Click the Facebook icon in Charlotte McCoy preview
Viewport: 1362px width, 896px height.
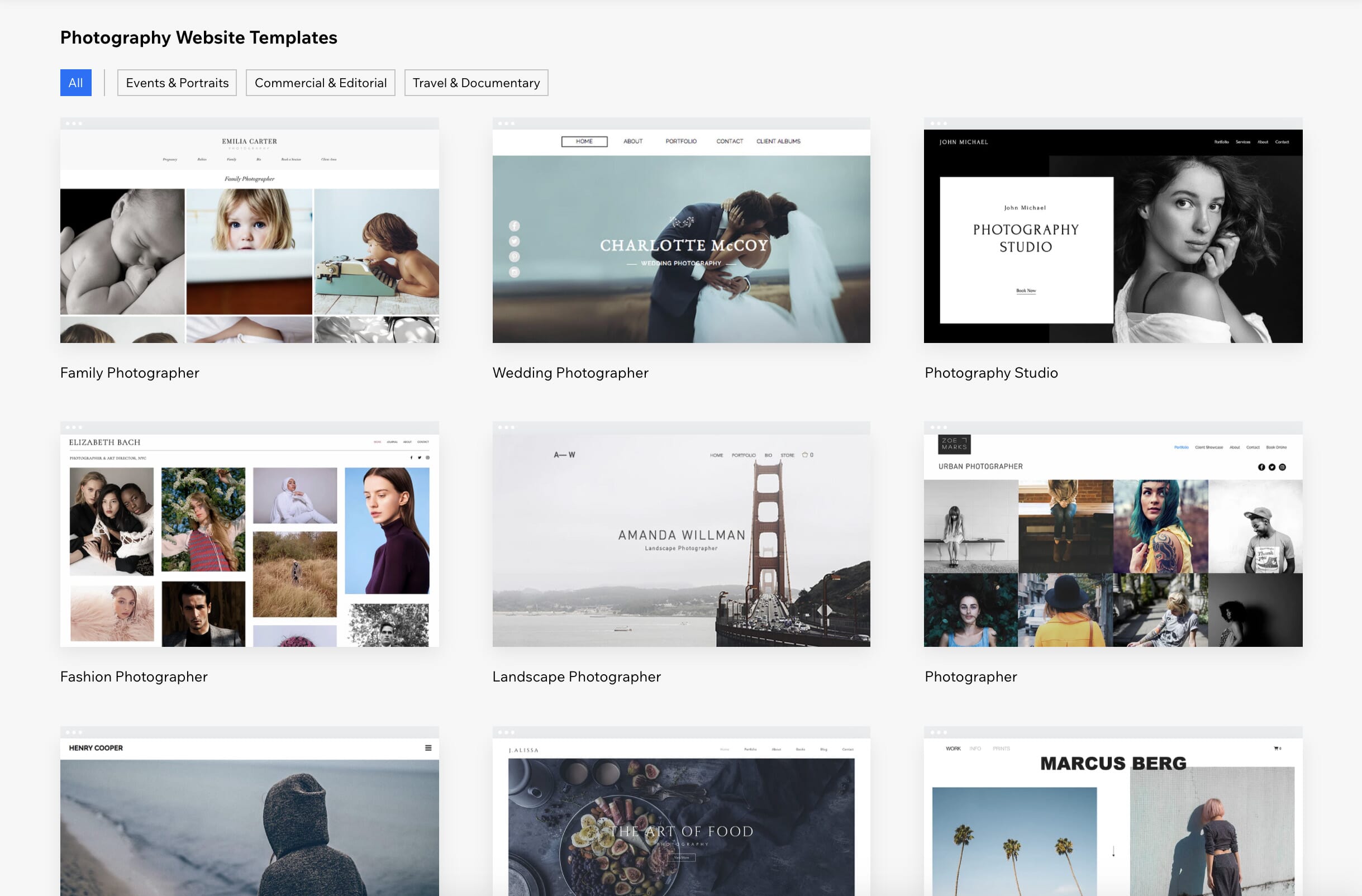[x=515, y=226]
